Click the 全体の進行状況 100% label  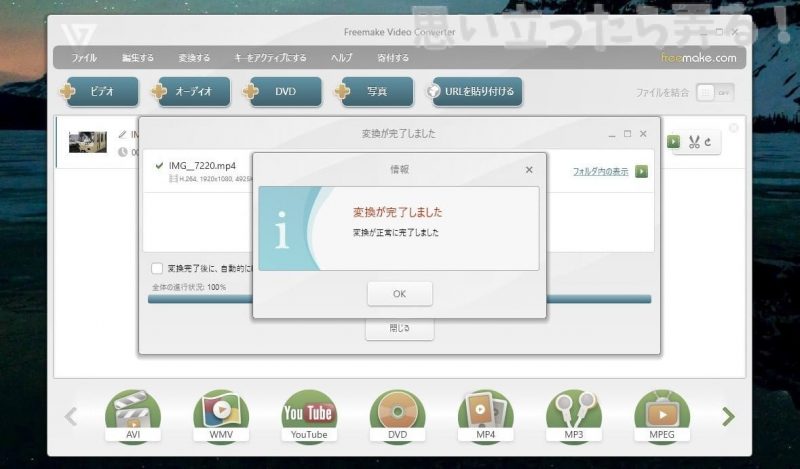189,287
